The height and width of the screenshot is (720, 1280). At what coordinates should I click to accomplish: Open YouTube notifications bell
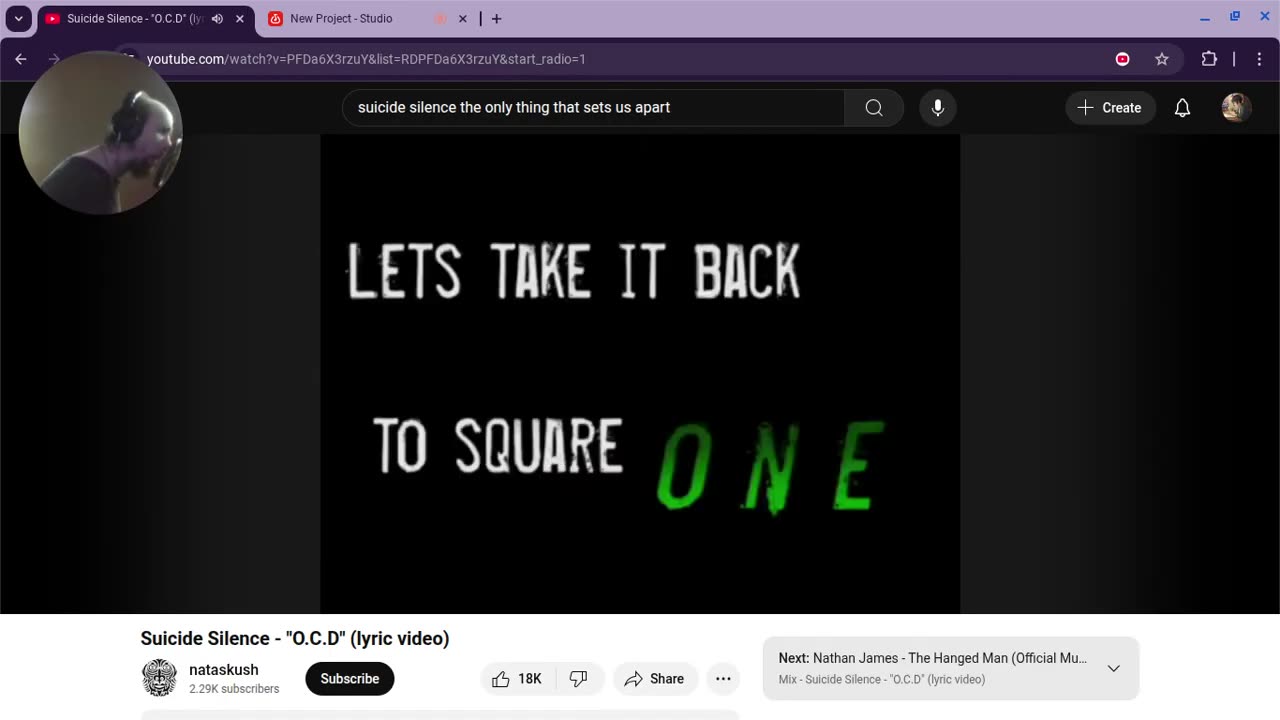(x=1182, y=107)
